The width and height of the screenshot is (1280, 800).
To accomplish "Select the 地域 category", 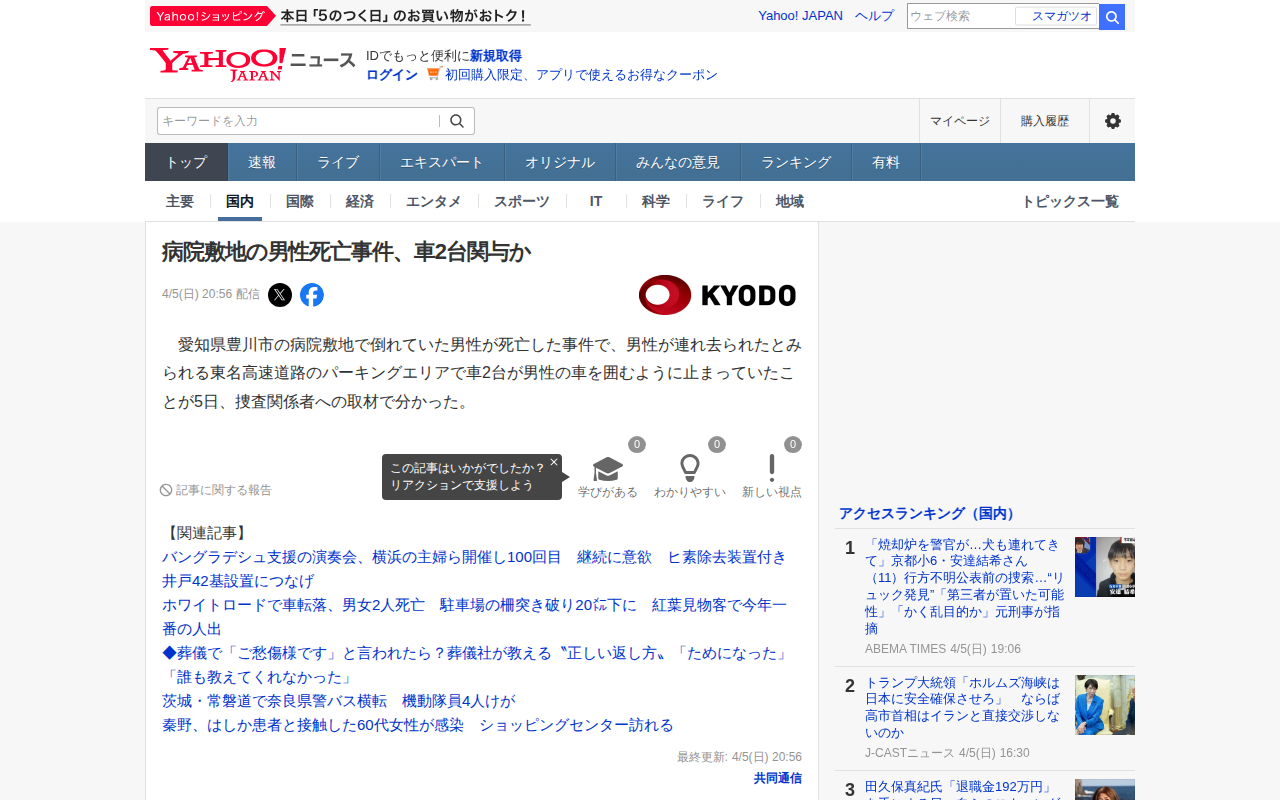I will [790, 201].
